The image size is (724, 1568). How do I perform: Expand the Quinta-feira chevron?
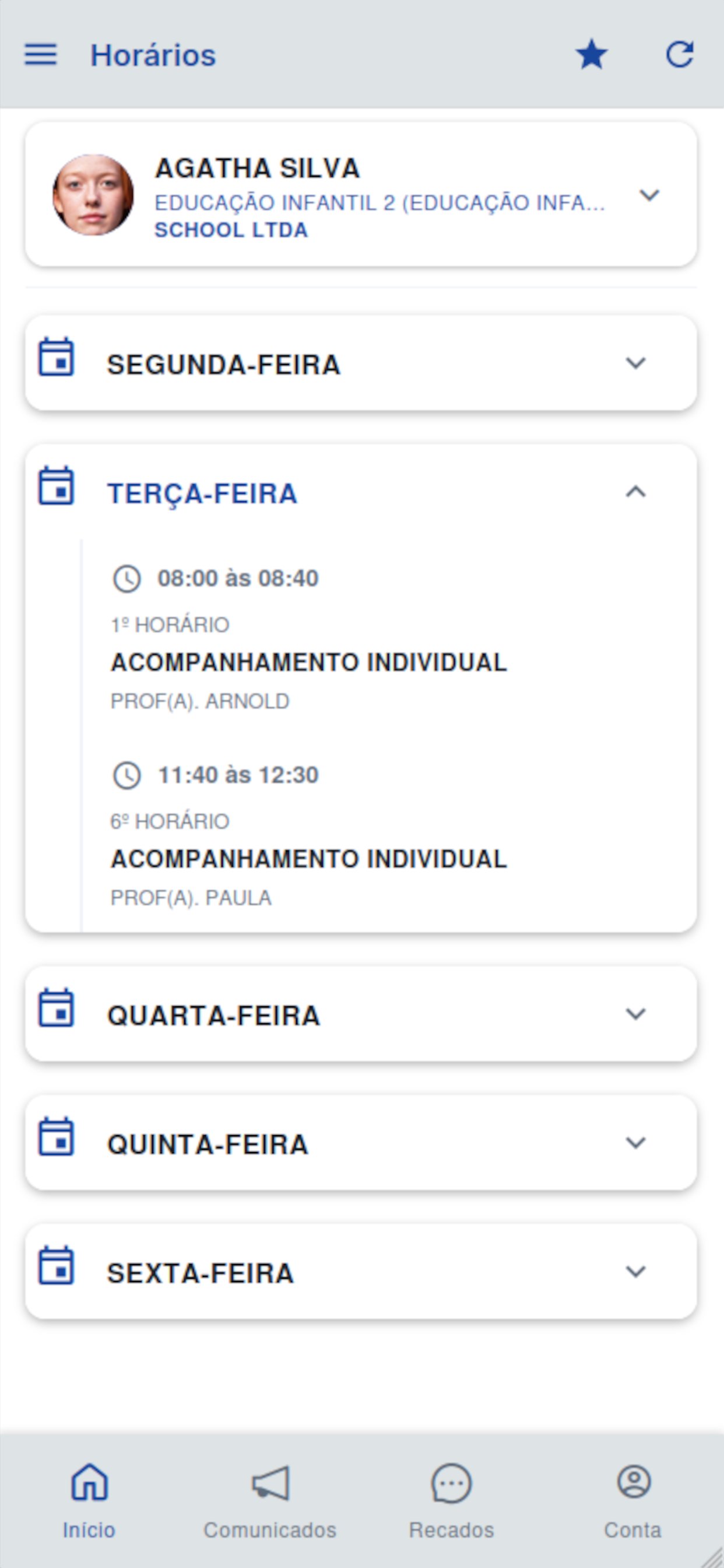pyautogui.click(x=635, y=1143)
